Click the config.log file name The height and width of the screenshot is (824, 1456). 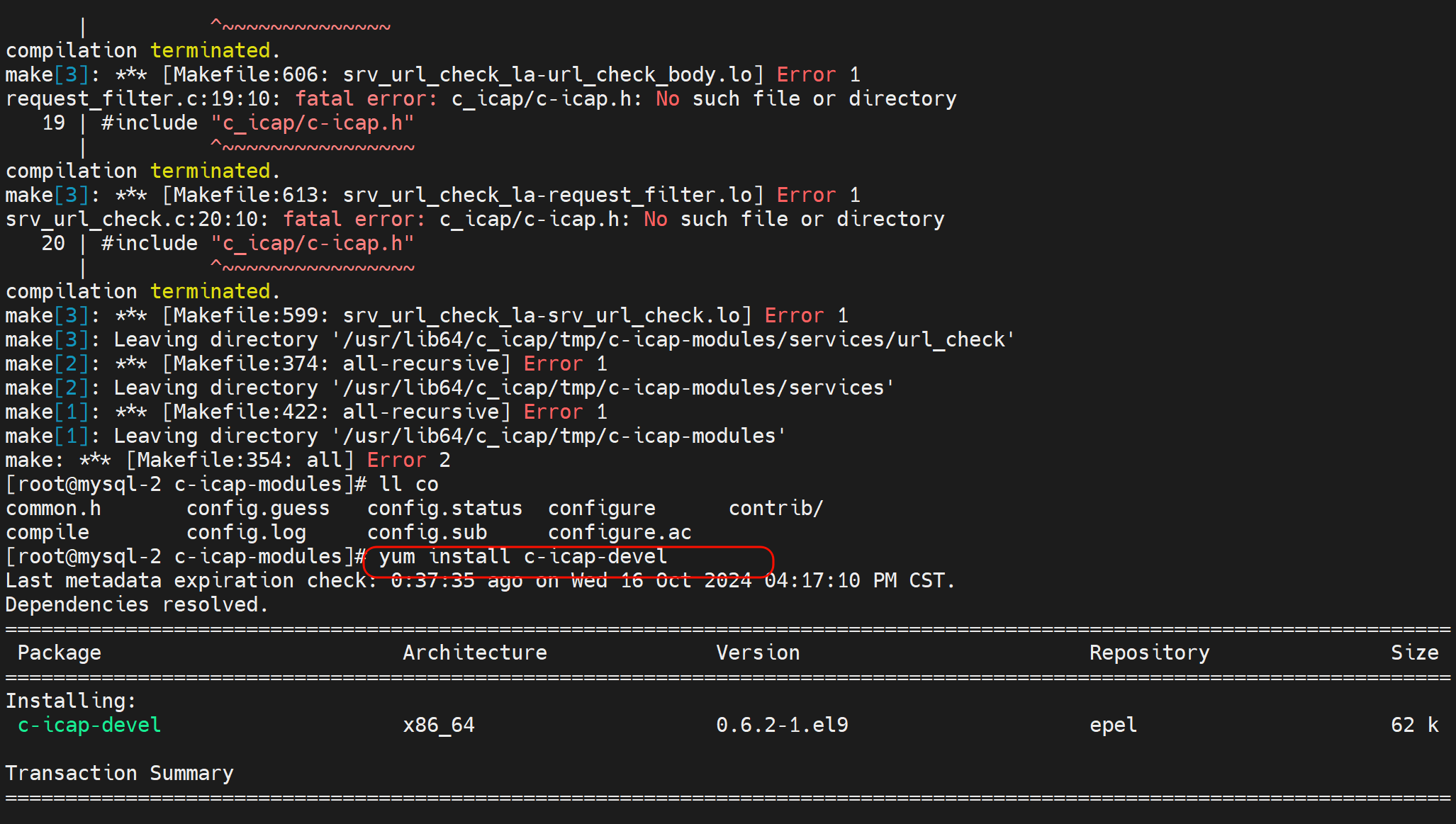(x=246, y=533)
